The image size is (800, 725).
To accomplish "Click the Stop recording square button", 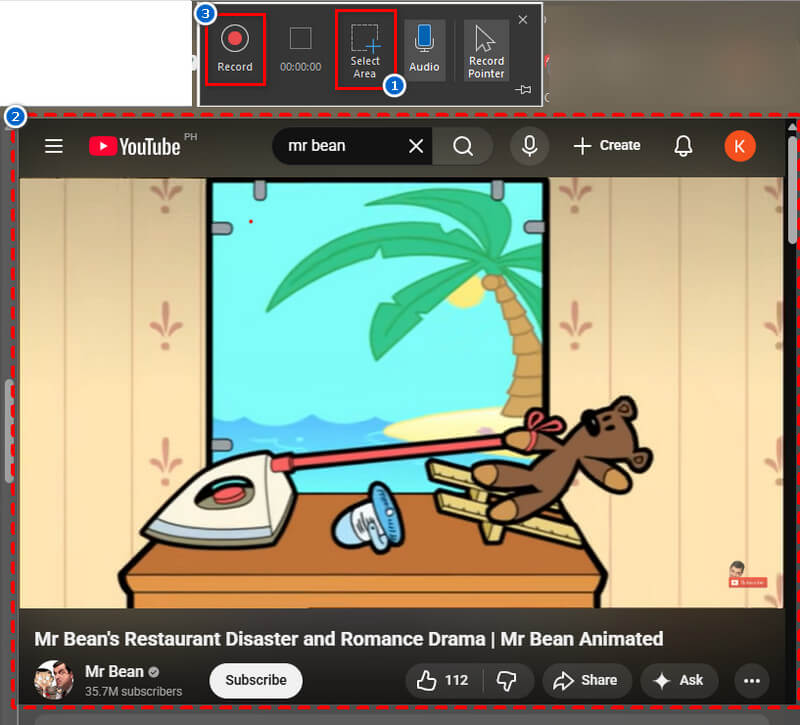I will (x=301, y=38).
